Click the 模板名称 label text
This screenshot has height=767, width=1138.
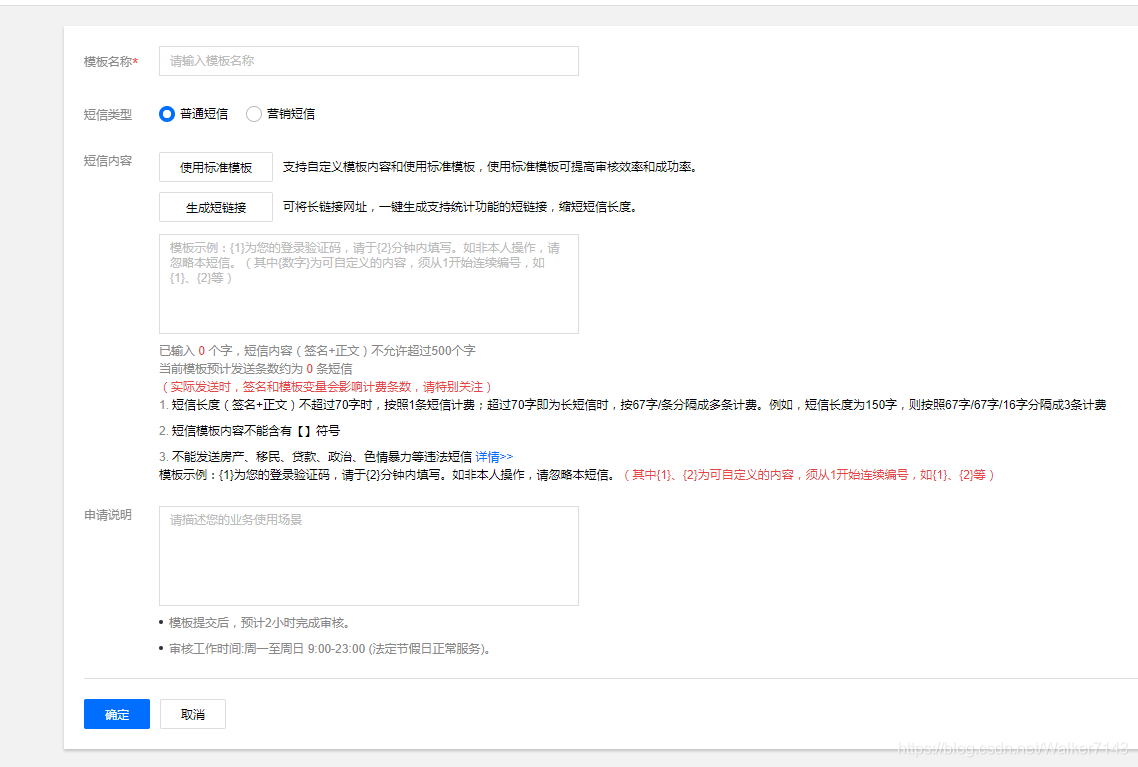[x=110, y=62]
